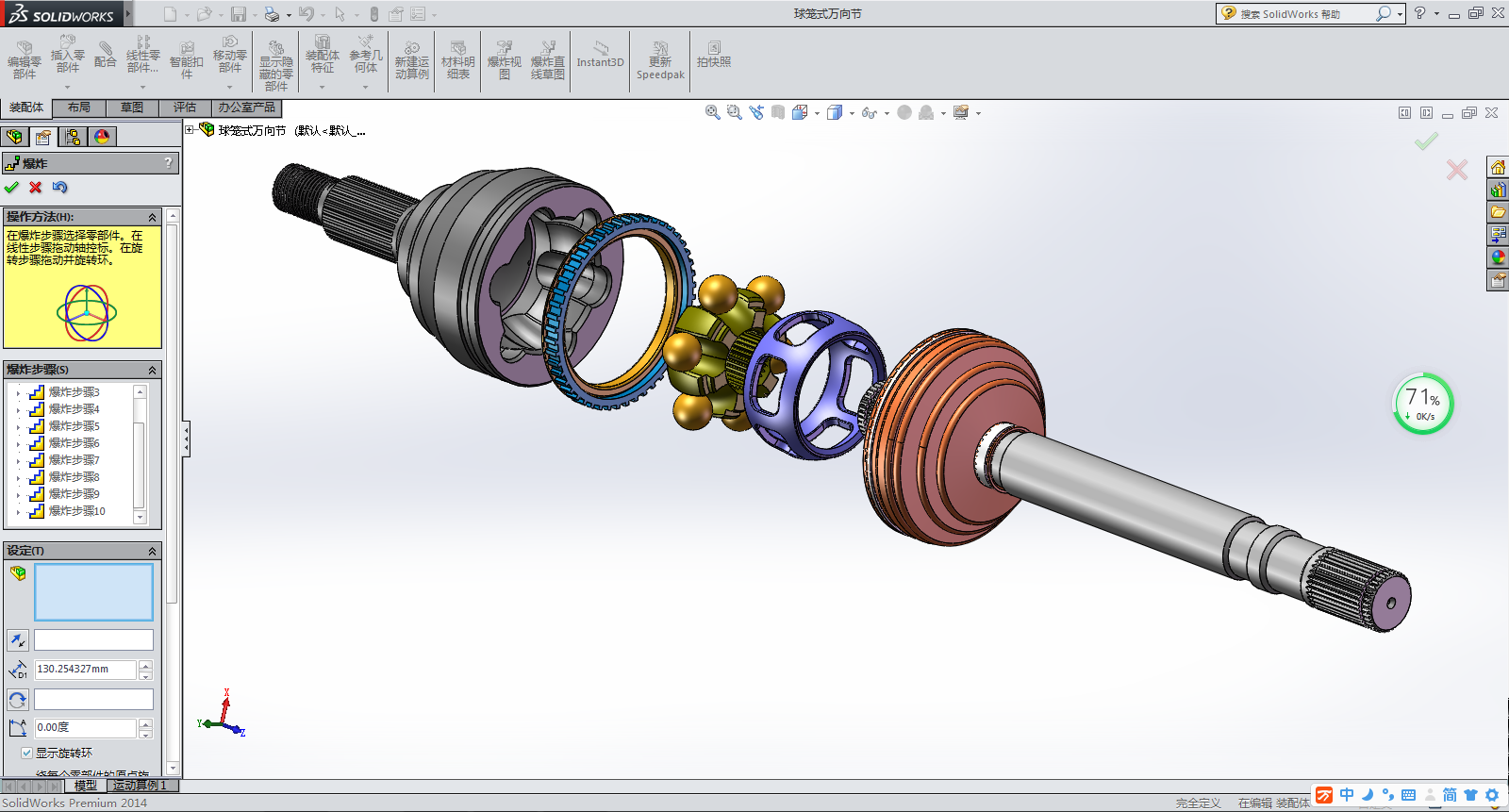Click the Update Speedpak icon
The image size is (1509, 812).
click(660, 59)
